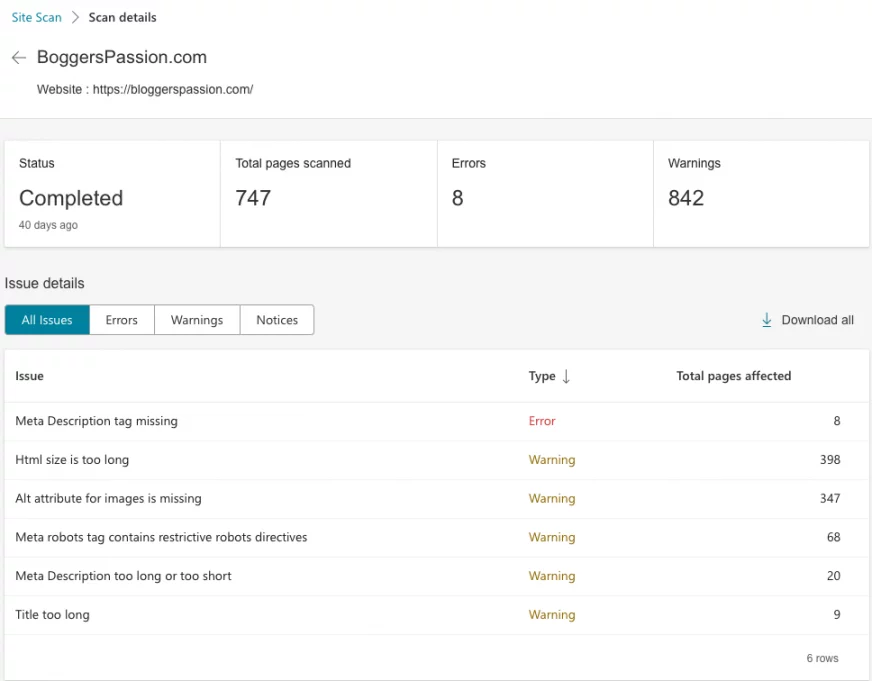
Task: Click the Warnings count 842
Action: tap(686, 198)
